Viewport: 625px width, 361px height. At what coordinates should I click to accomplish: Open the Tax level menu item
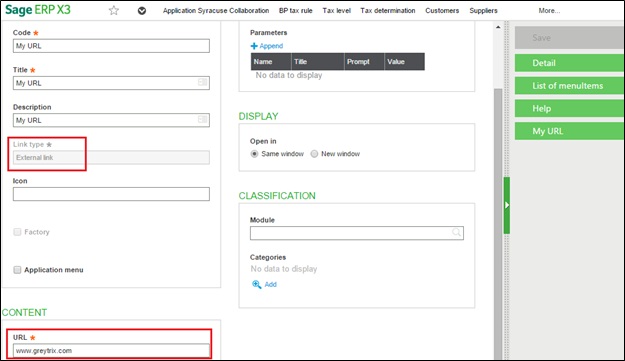(336, 11)
